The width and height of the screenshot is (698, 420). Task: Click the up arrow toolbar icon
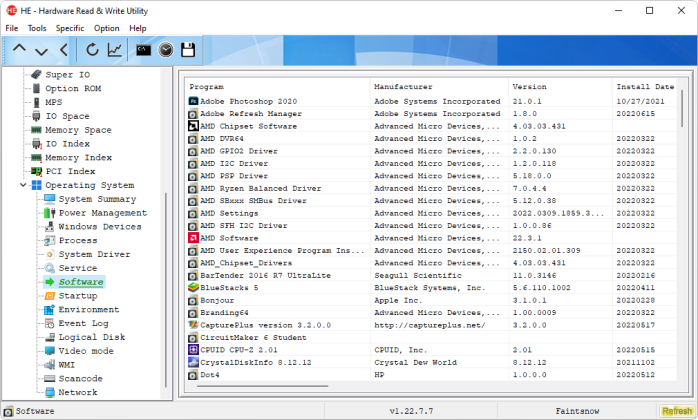point(19,49)
